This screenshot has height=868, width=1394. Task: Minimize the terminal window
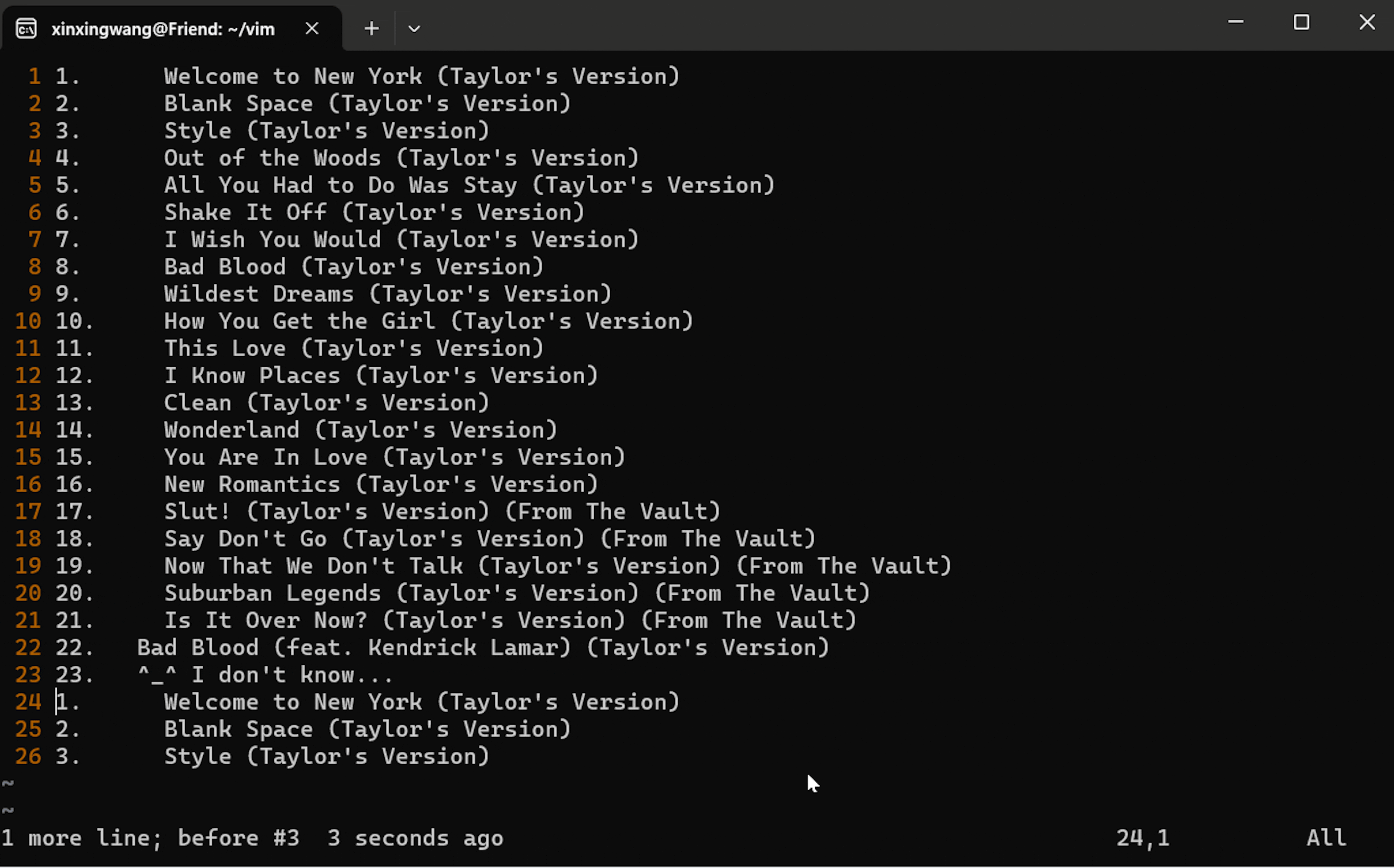pyautogui.click(x=1236, y=23)
